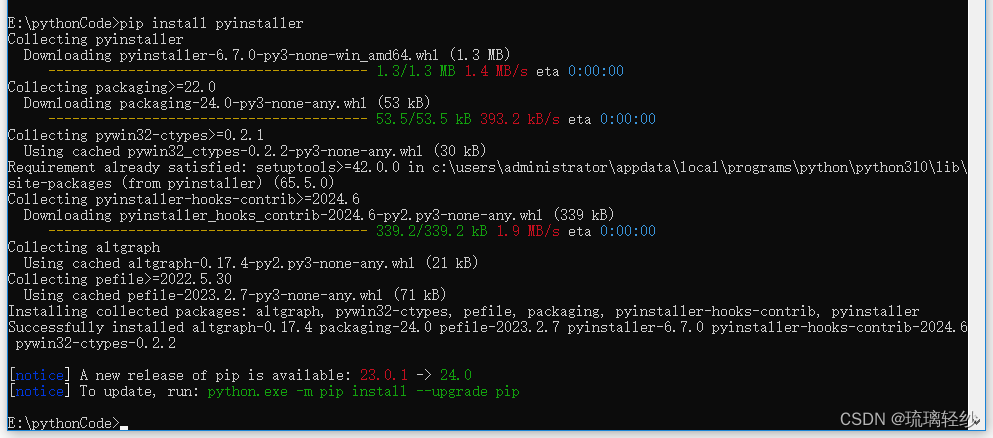Click the blue '0:00:00' eta on first download

[x=596, y=72]
